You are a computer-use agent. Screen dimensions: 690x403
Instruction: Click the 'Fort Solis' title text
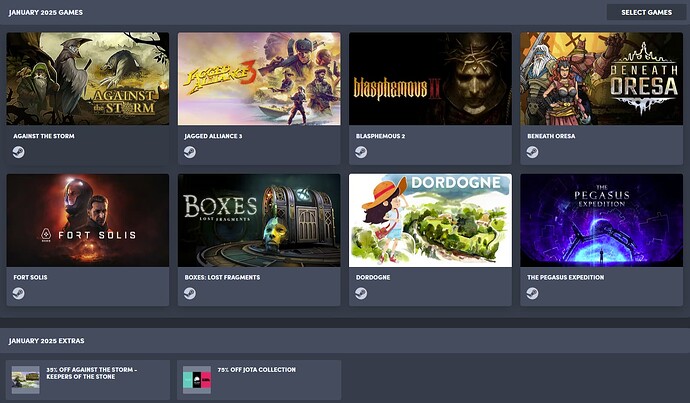click(30, 277)
